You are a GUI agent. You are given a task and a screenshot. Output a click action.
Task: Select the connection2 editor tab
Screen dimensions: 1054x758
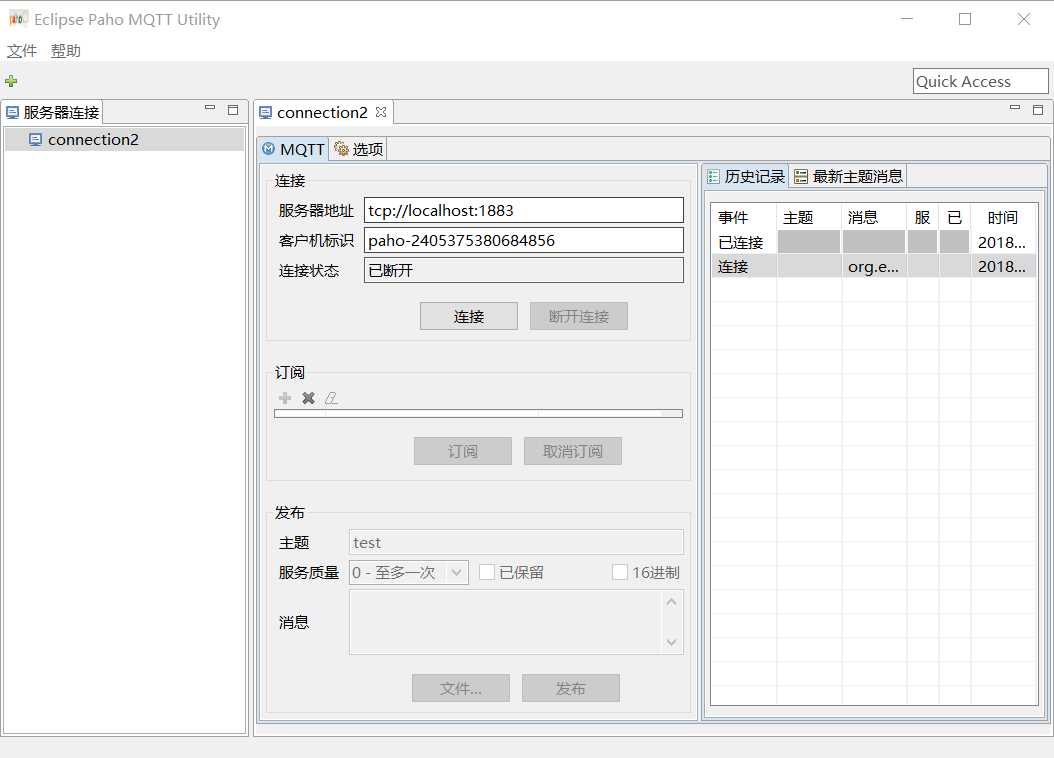tap(323, 112)
